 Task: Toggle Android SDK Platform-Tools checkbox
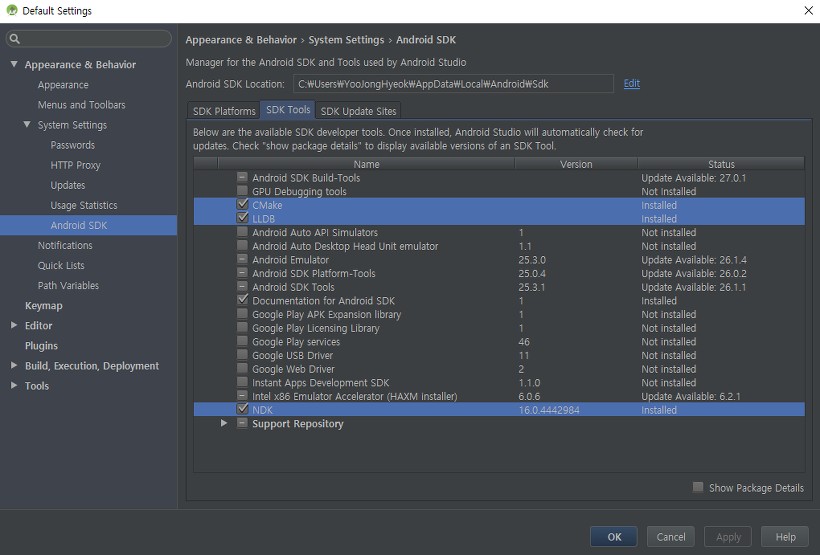pos(242,273)
